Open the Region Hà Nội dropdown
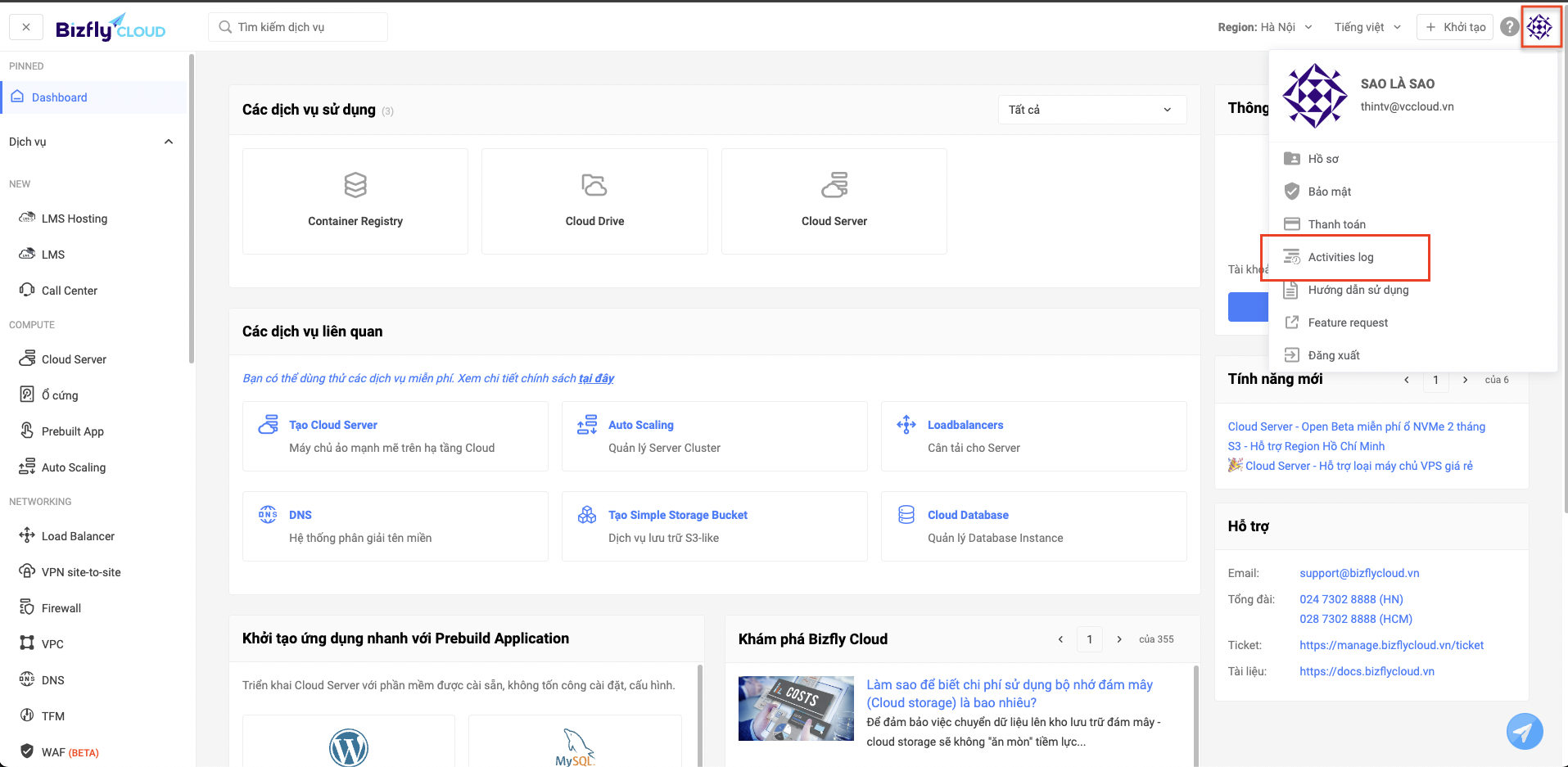1568x767 pixels. (1264, 27)
